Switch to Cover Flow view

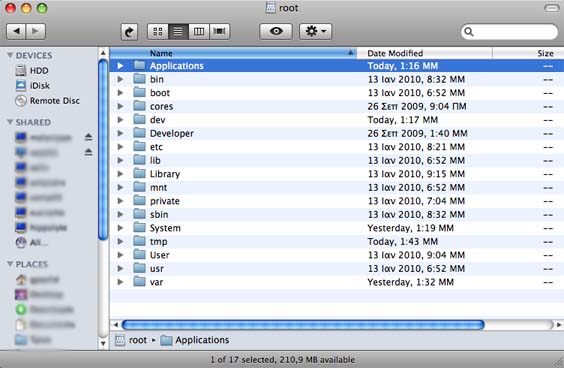(219, 32)
